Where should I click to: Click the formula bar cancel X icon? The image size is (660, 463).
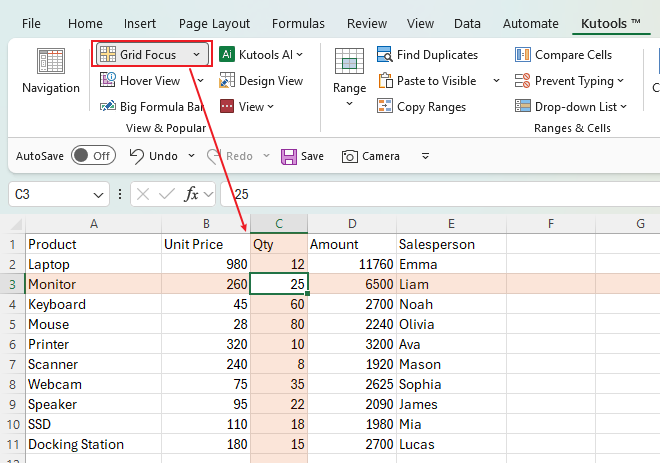143,194
